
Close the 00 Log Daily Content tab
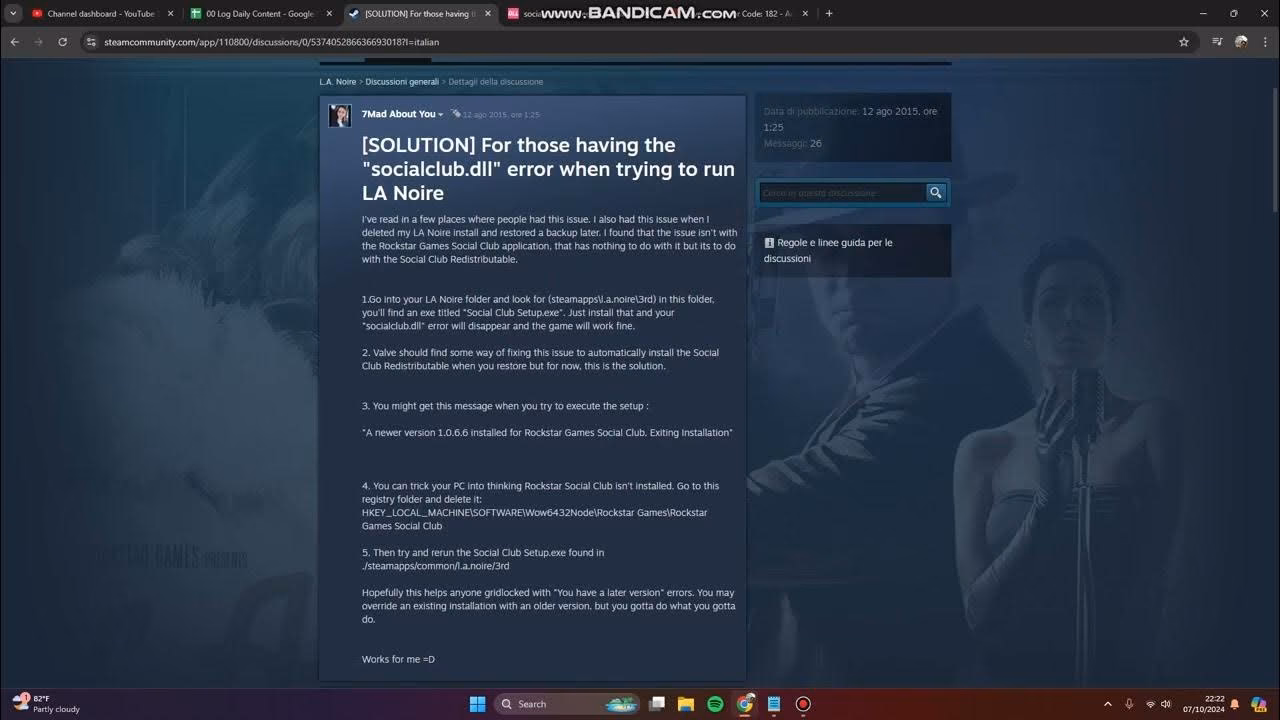click(329, 14)
